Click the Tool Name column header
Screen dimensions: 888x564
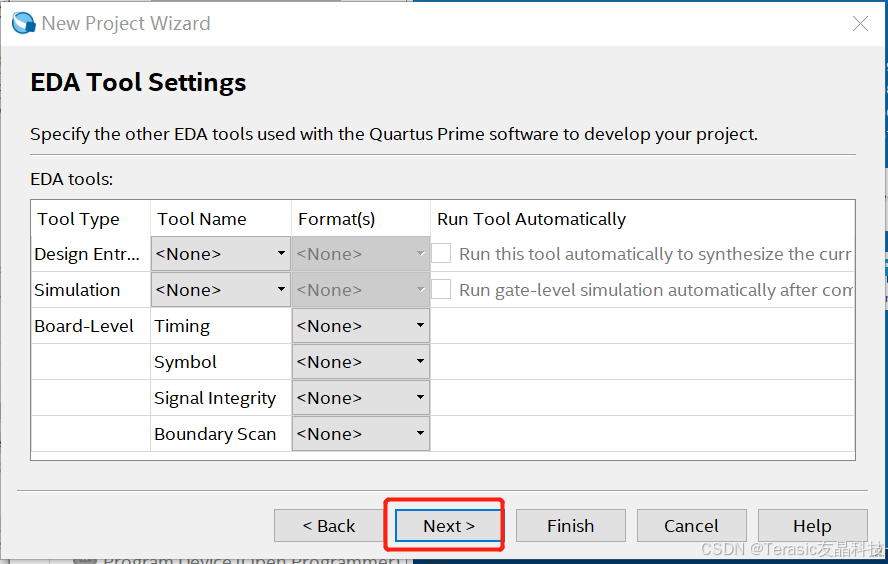click(221, 219)
